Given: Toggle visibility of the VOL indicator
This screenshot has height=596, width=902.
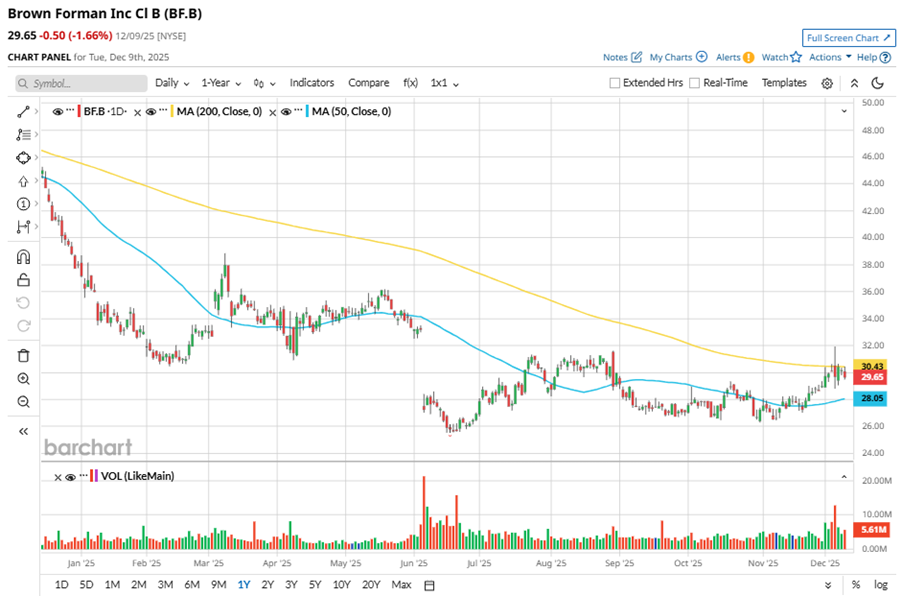Looking at the screenshot, I should click(71, 477).
